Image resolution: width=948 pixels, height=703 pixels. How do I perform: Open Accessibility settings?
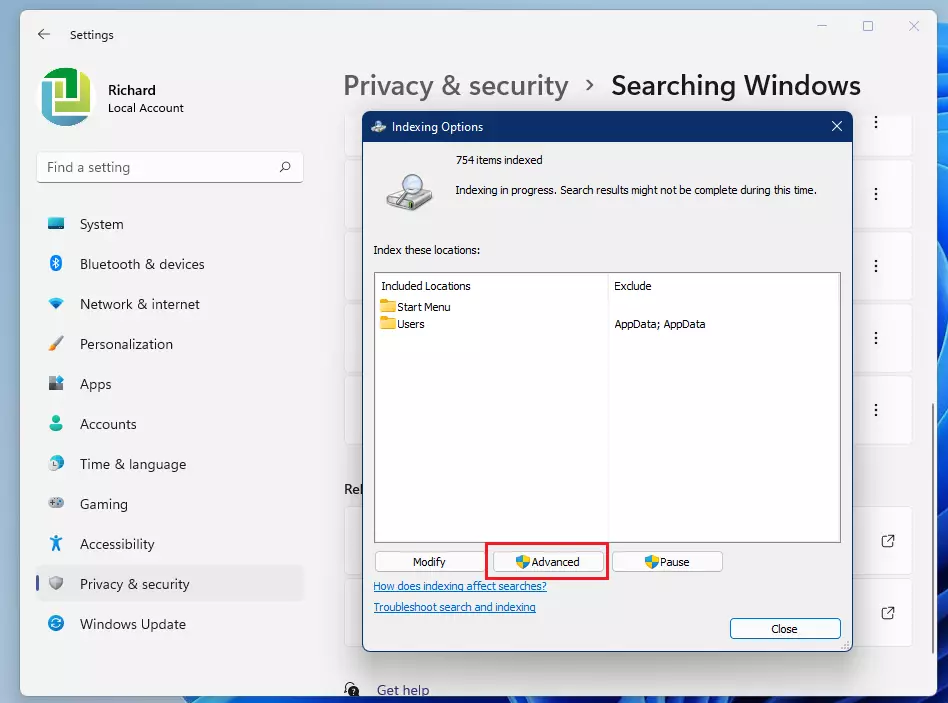tap(169, 543)
